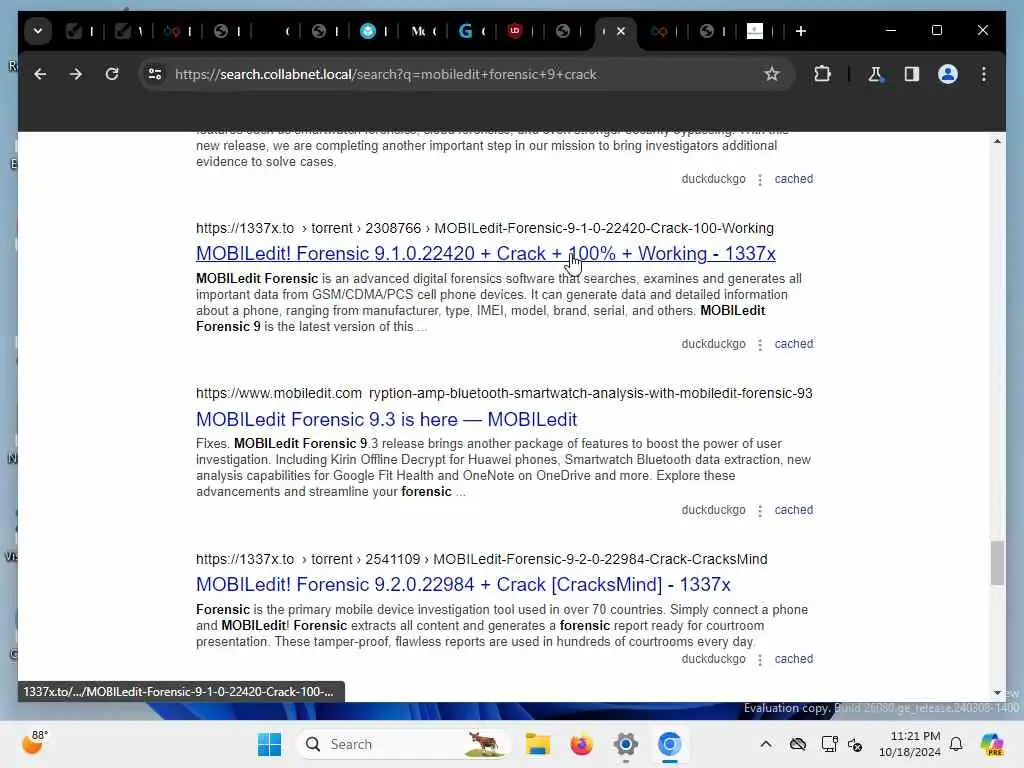
Task: Click the taskbar Search box
Action: pos(402,744)
